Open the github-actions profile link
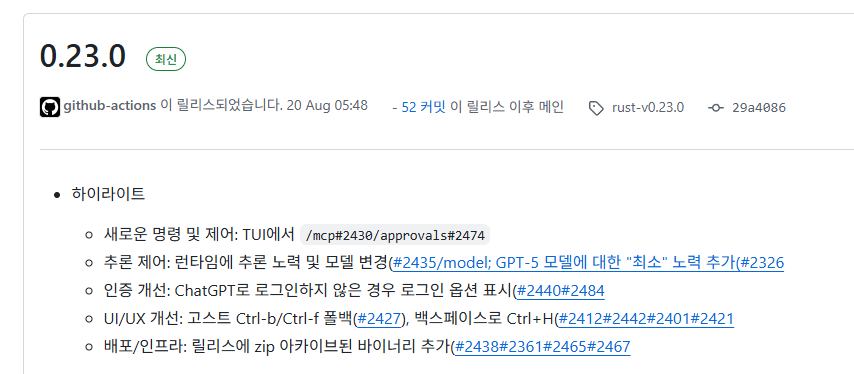This screenshot has width=854, height=374. point(110,106)
